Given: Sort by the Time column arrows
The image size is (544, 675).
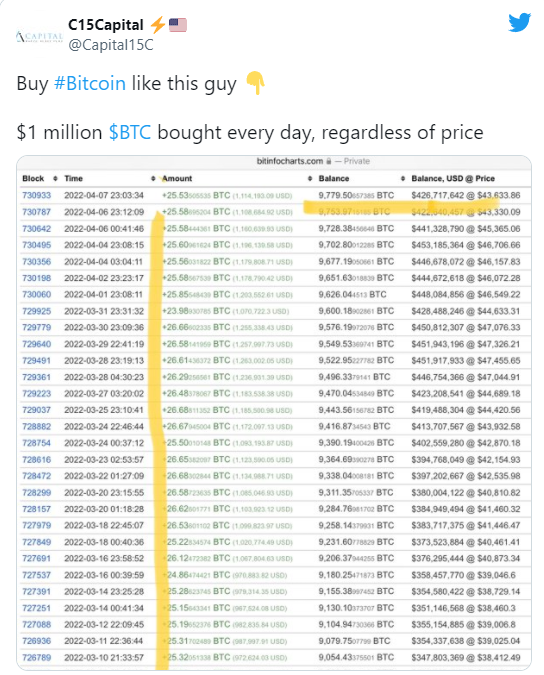Looking at the screenshot, I should pyautogui.click(x=153, y=178).
